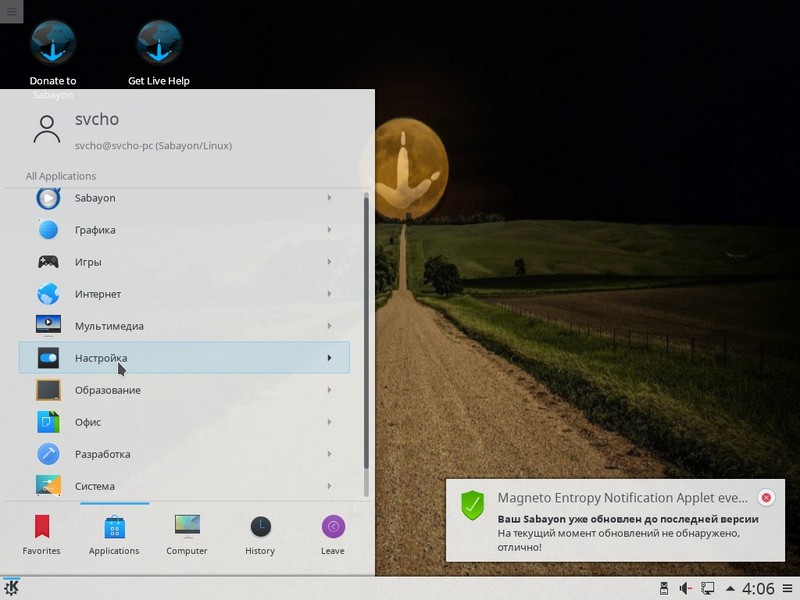This screenshot has height=600, width=800.
Task: Click the green shield icon in the notification
Action: tap(472, 505)
